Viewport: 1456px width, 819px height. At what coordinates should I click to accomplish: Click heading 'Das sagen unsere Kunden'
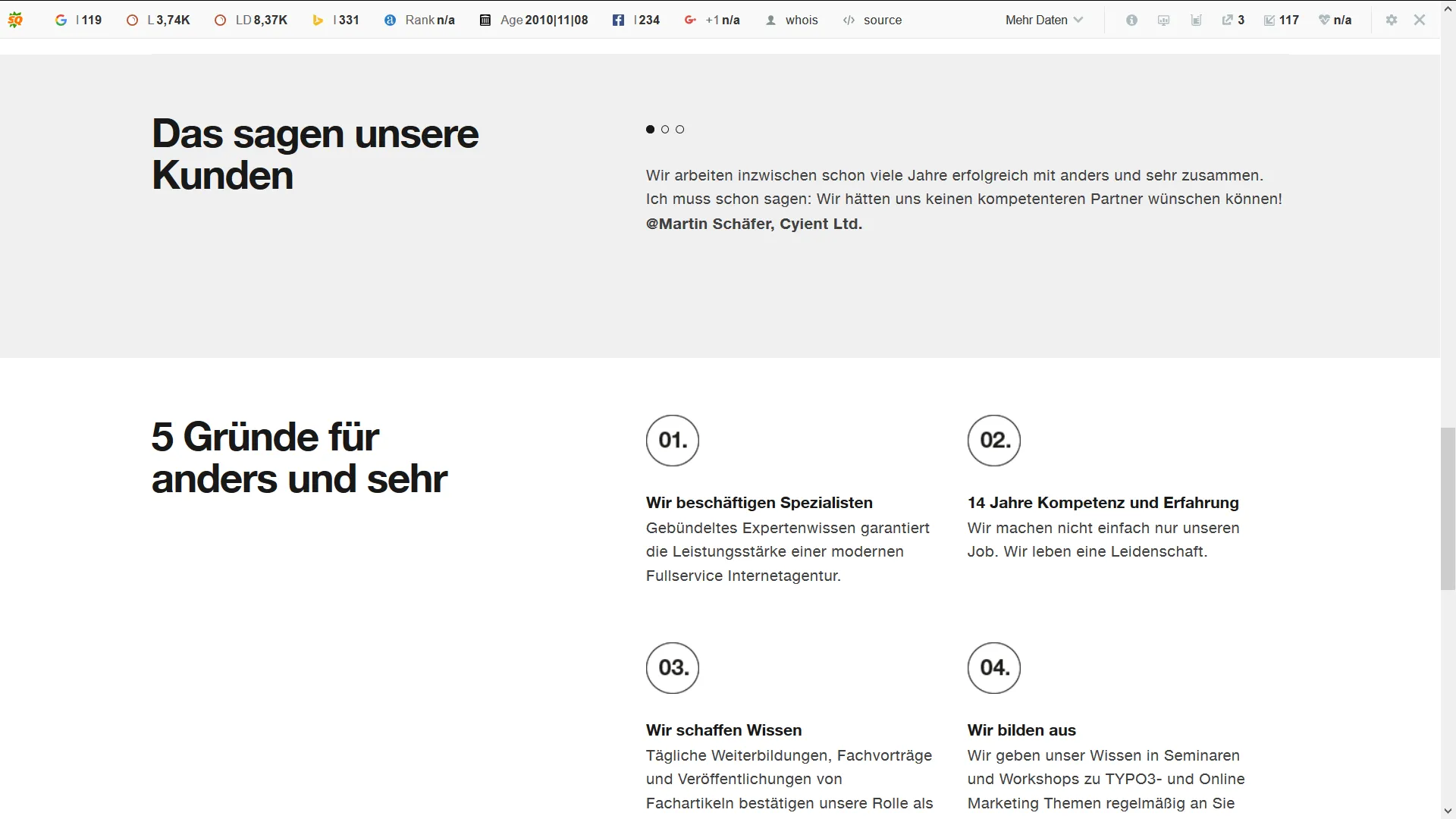click(315, 155)
